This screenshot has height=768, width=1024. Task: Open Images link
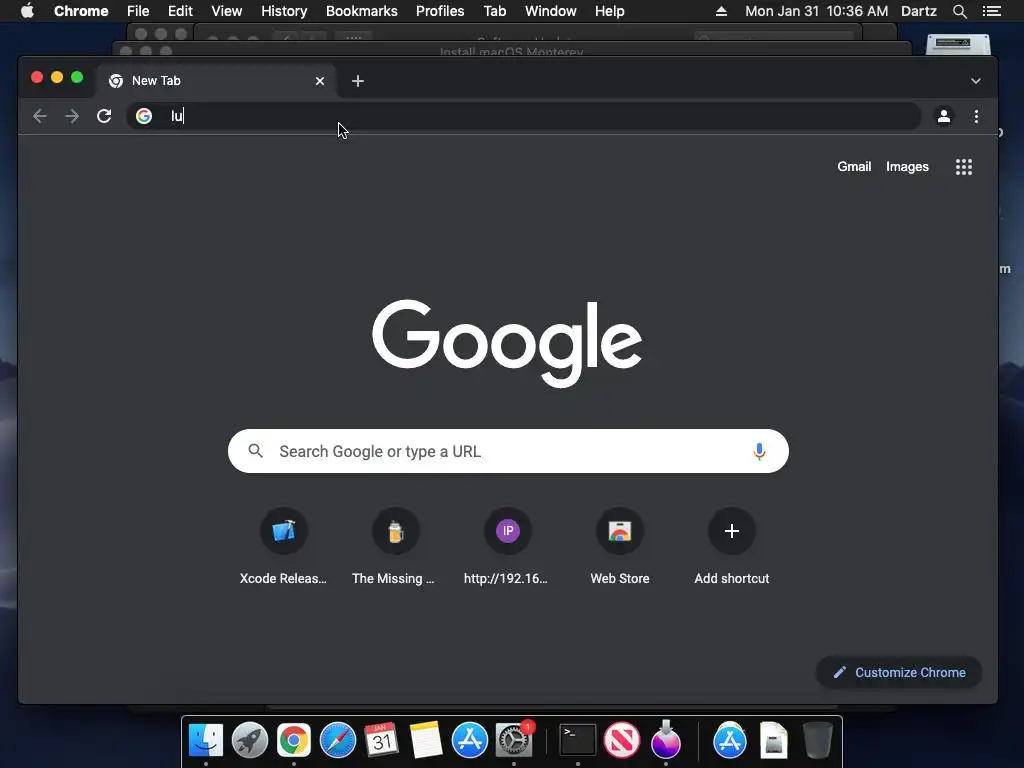point(907,167)
